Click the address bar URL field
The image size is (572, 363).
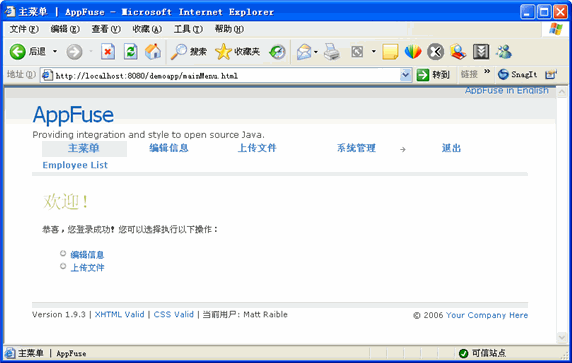click(x=226, y=76)
